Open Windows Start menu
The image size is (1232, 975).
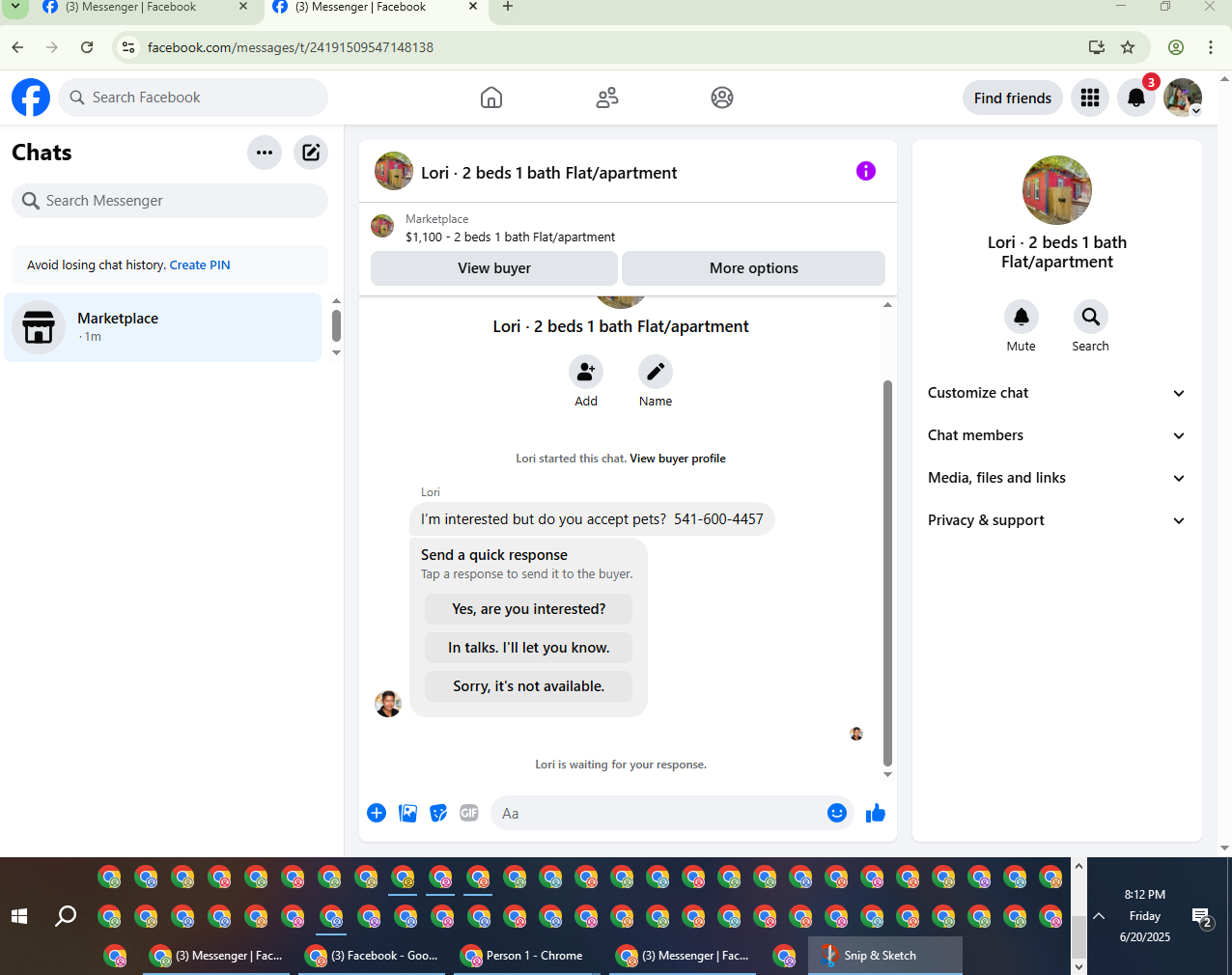click(x=19, y=916)
